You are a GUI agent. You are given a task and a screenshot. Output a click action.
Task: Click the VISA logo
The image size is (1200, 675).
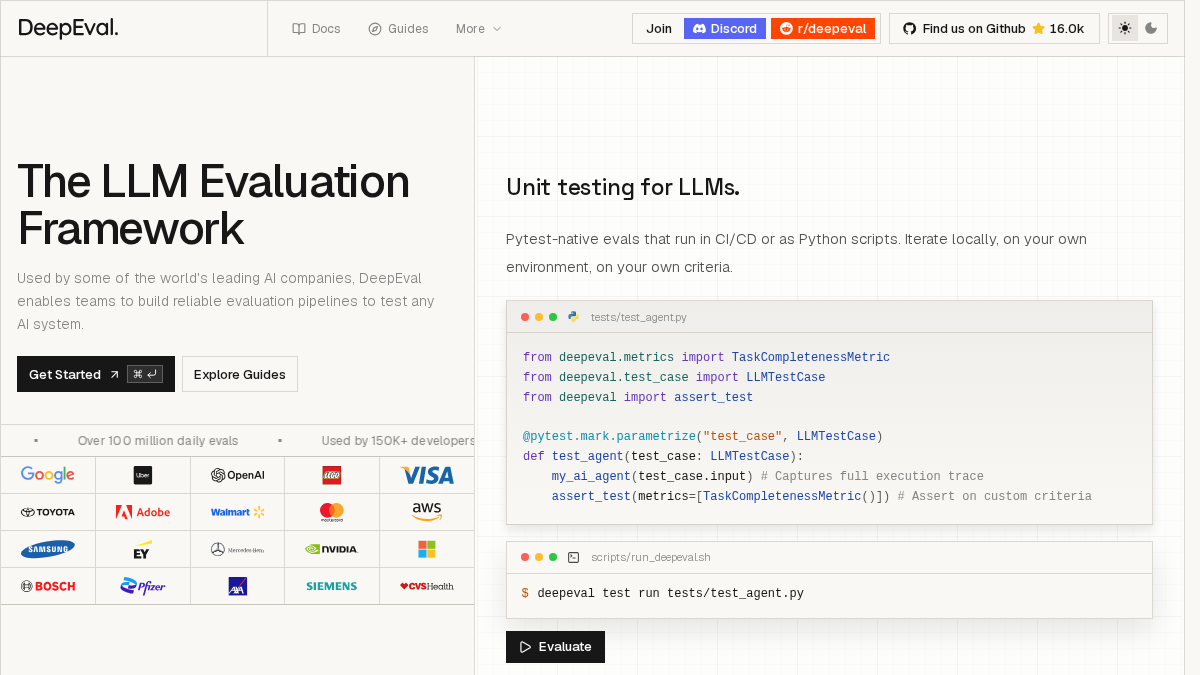click(x=427, y=475)
